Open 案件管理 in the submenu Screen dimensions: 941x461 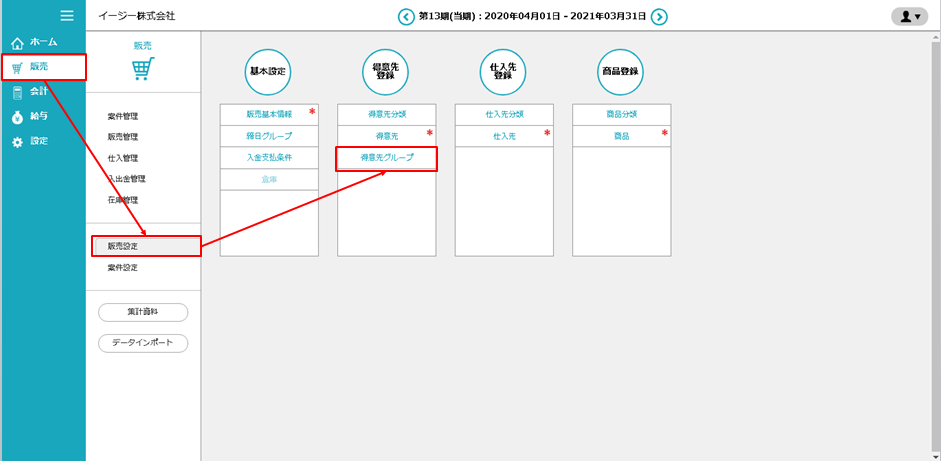click(x=123, y=116)
